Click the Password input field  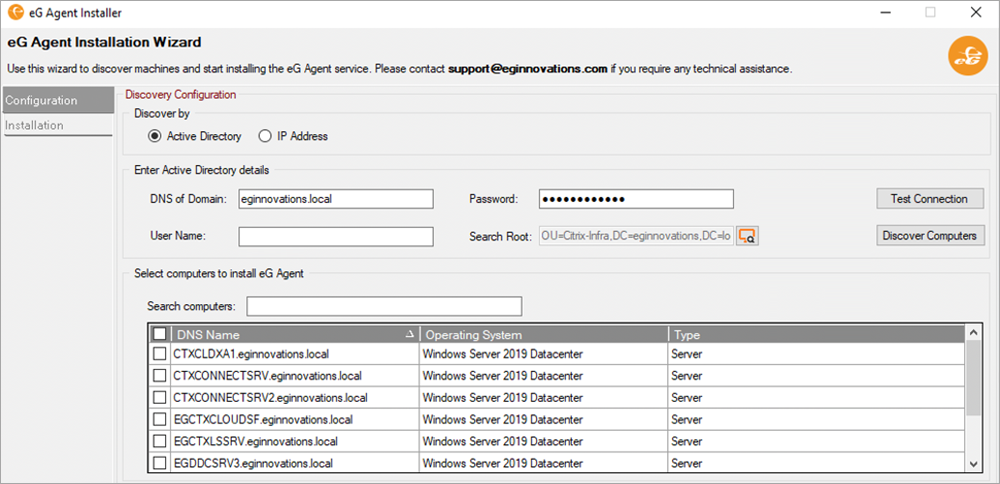click(636, 199)
